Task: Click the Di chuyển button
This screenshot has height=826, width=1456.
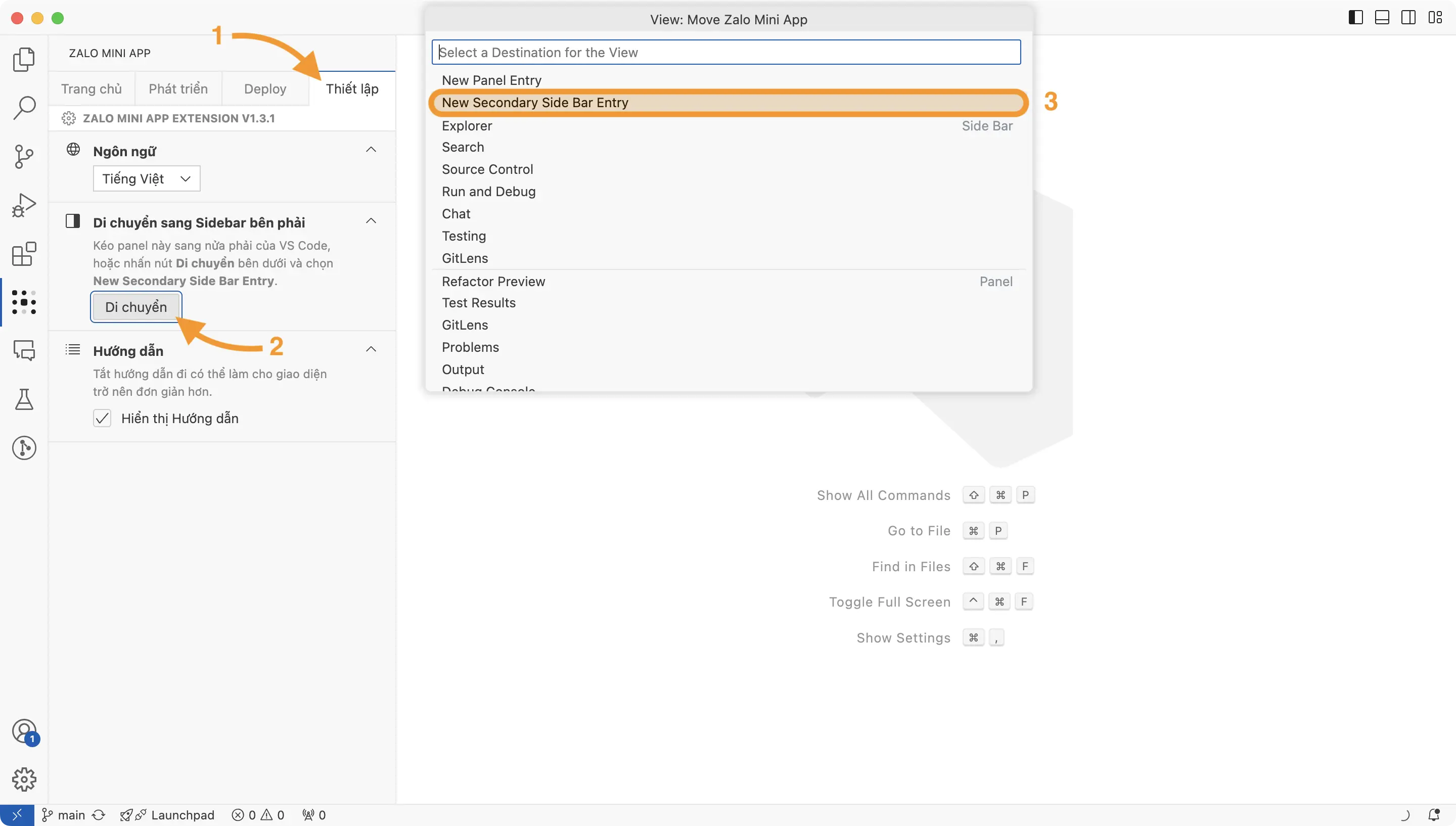Action: point(136,307)
